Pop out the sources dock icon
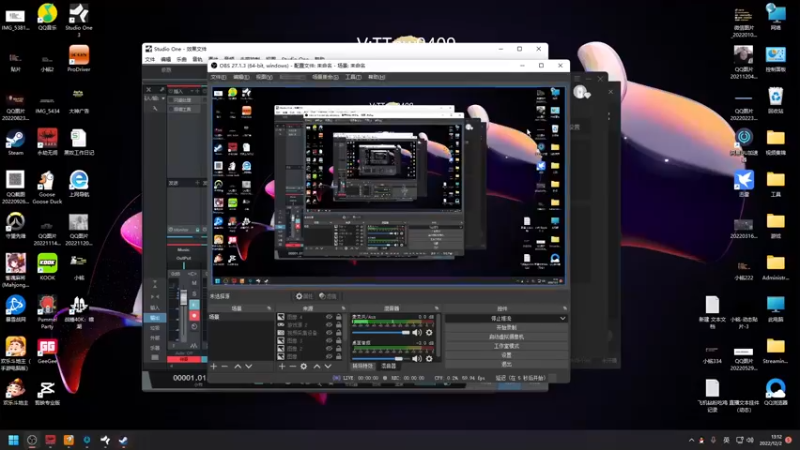The width and height of the screenshot is (800, 450). coord(343,308)
